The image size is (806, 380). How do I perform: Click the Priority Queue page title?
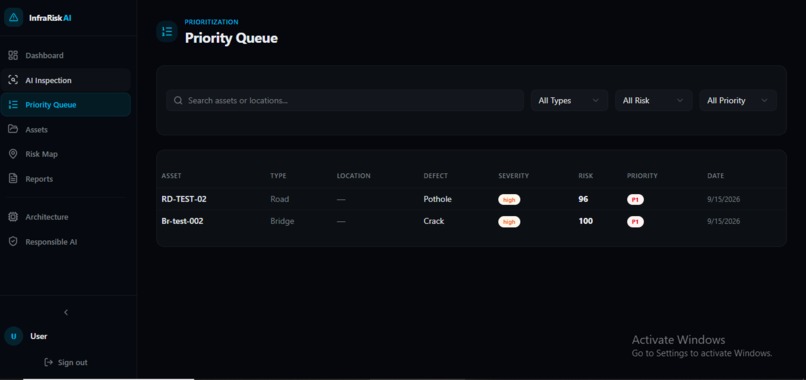[231, 38]
